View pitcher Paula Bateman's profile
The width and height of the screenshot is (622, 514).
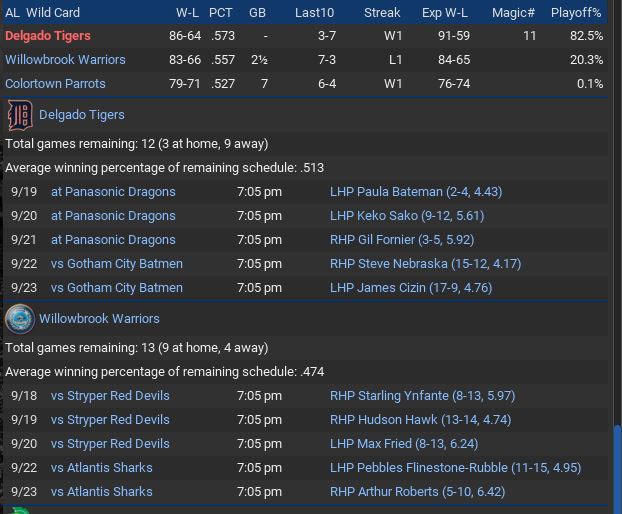tap(416, 192)
